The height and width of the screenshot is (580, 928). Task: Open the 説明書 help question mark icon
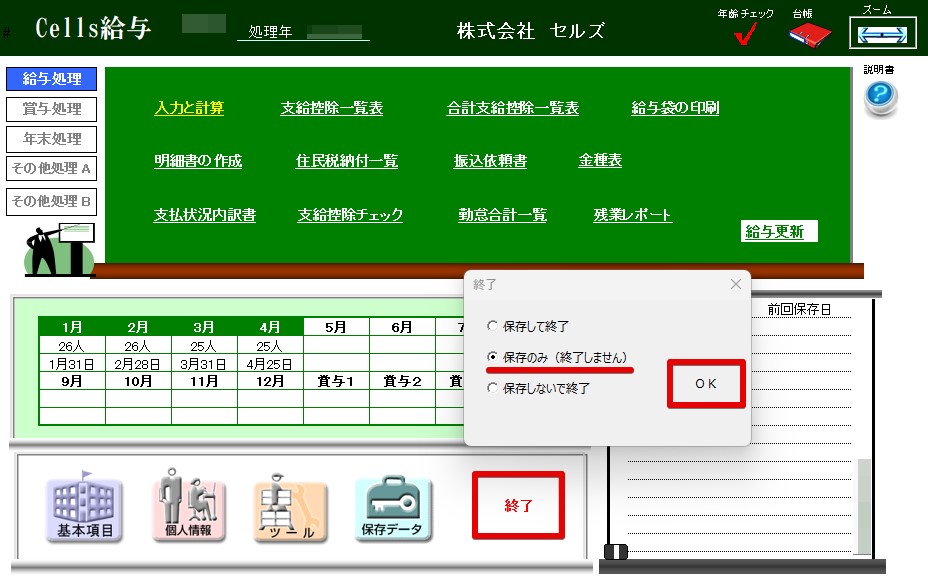coord(880,98)
